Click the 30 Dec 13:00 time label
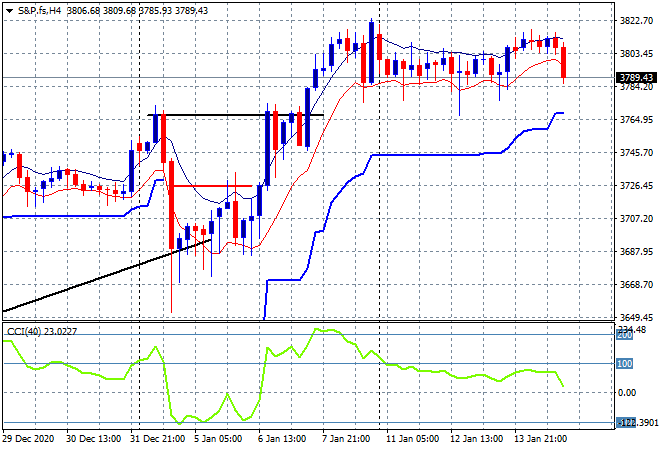Screen dimensions: 660x450 click(x=93, y=439)
